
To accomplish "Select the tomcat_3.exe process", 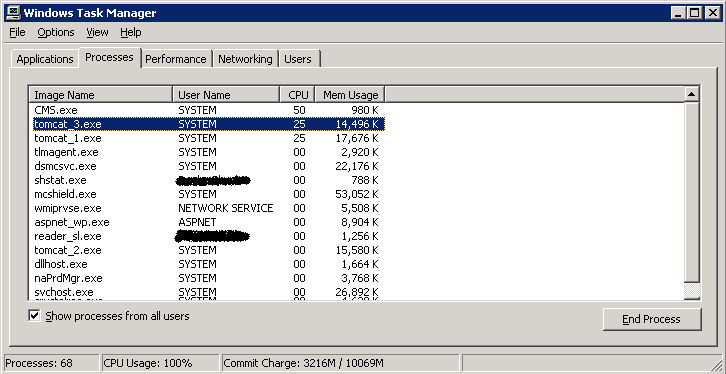I will pos(208,124).
